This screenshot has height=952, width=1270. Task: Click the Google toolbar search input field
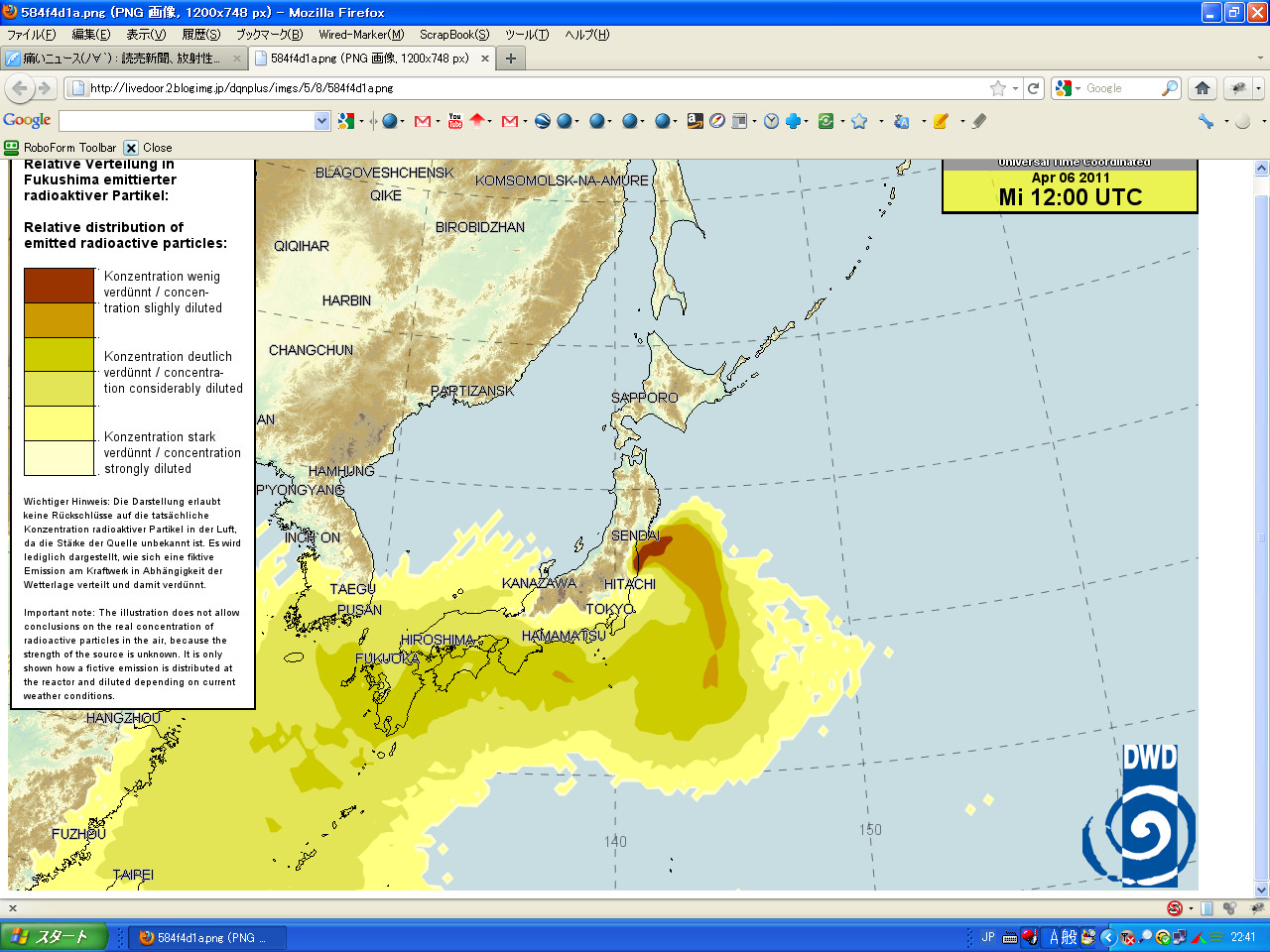click(187, 121)
